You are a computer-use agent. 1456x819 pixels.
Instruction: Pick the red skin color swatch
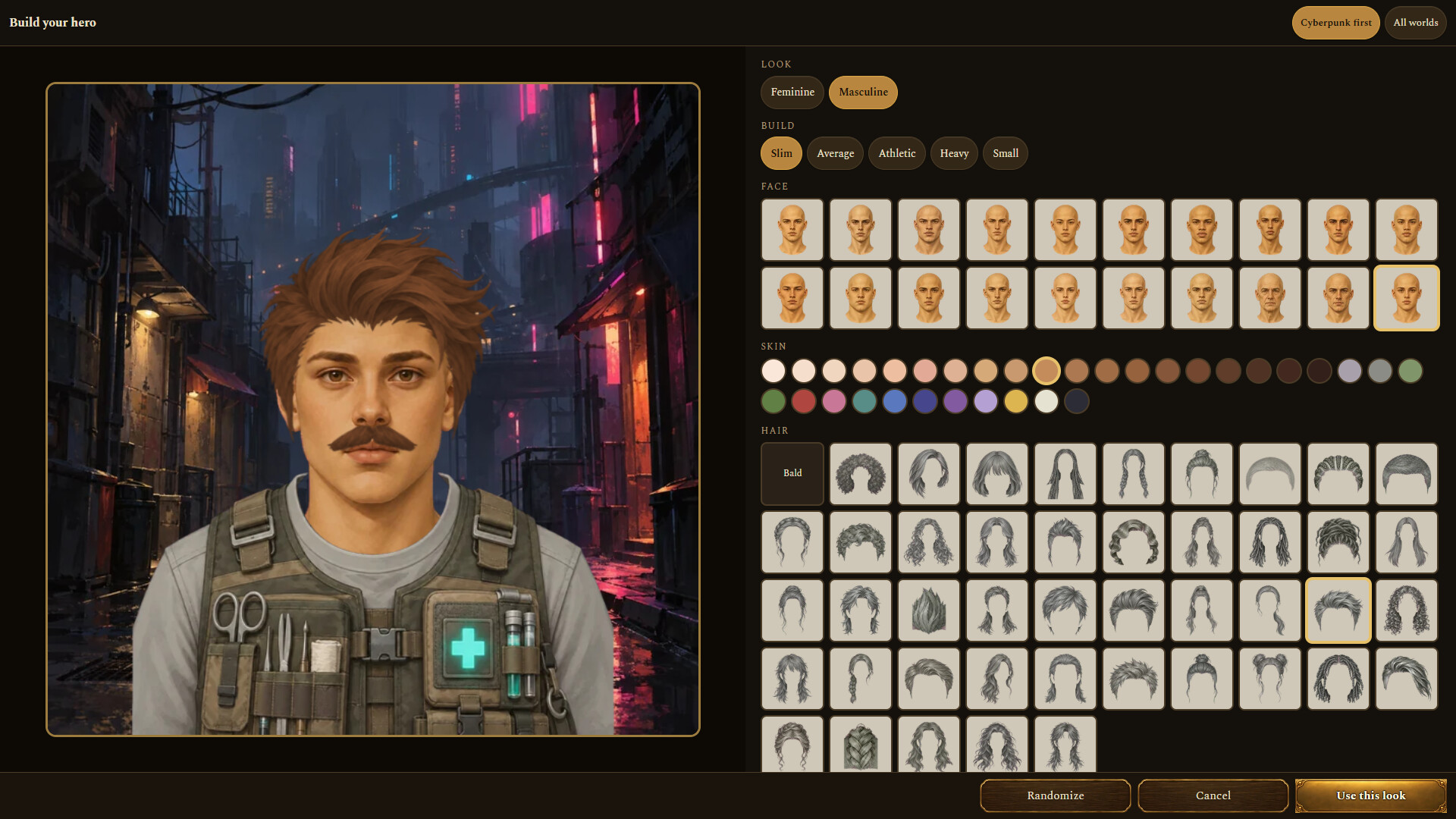pos(804,401)
